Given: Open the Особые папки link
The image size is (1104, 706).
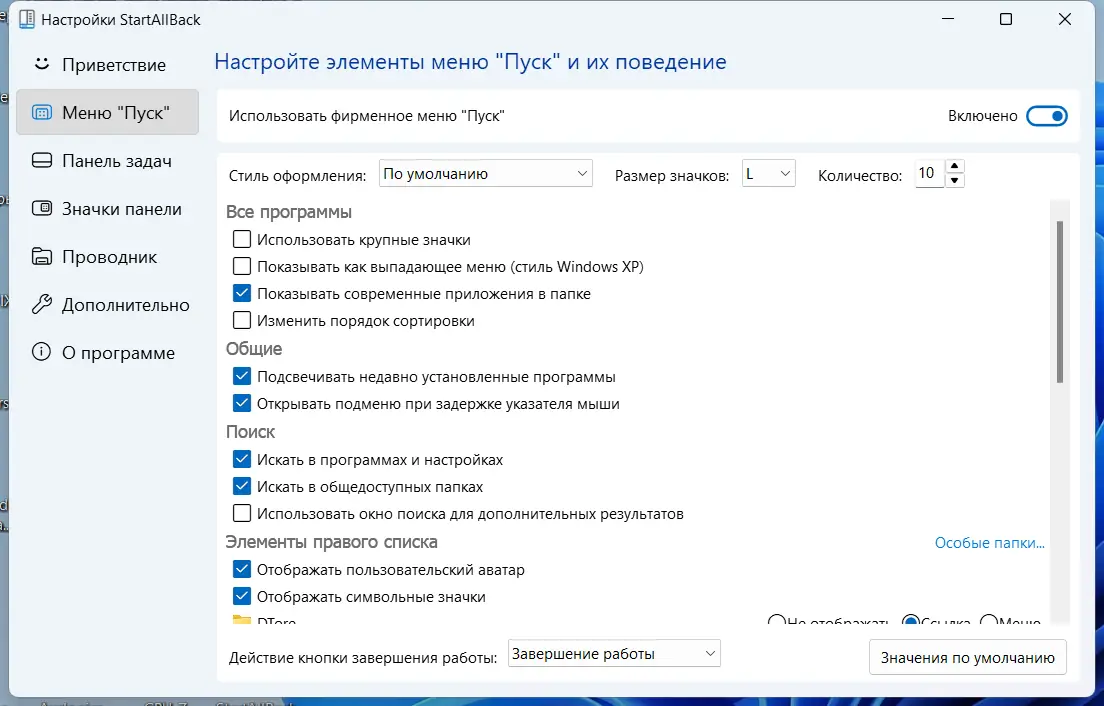Looking at the screenshot, I should click(988, 542).
